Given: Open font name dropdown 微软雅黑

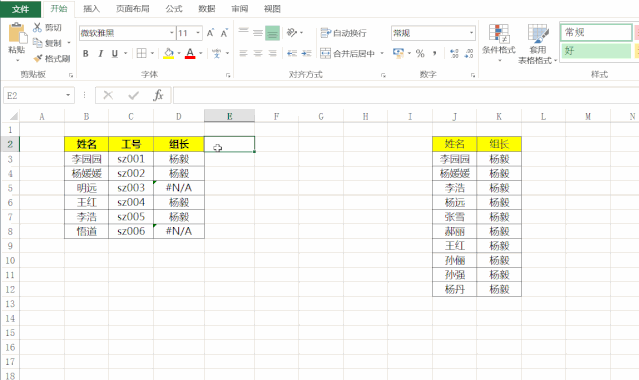Looking at the screenshot, I should pos(172,33).
